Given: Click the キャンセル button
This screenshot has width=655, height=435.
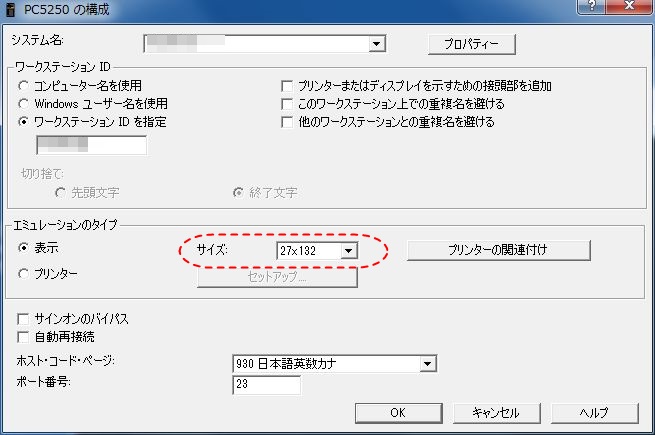Looking at the screenshot, I should (x=496, y=413).
